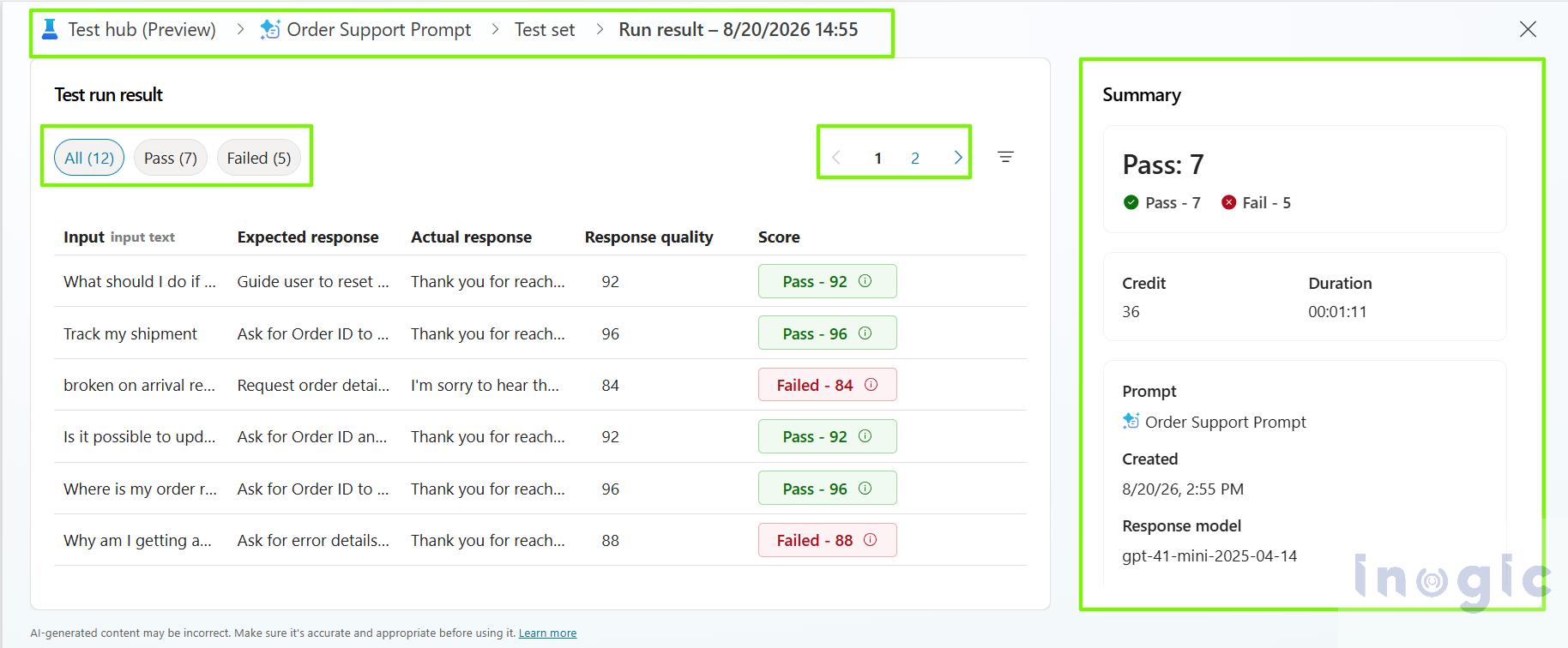The width and height of the screenshot is (1568, 648).
Task: Click the response quality value 84
Action: pos(610,385)
